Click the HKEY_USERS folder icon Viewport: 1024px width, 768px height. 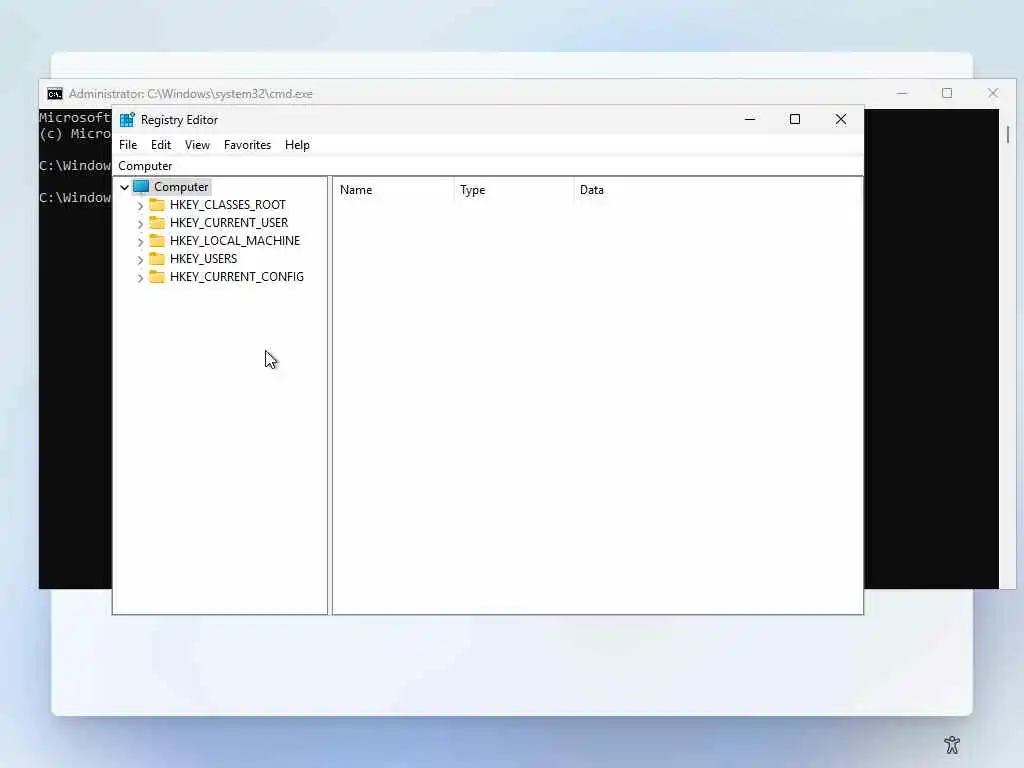pyautogui.click(x=157, y=259)
